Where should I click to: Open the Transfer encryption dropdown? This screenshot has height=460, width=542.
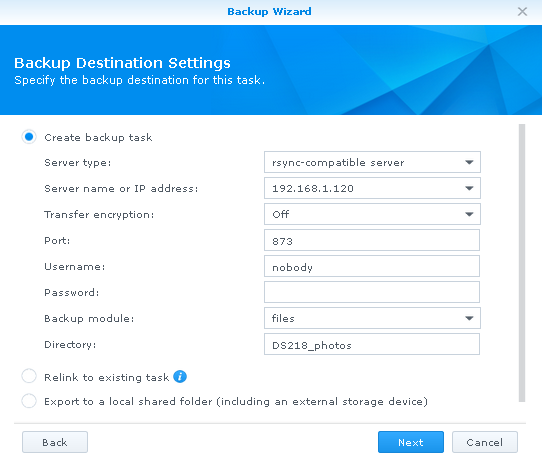372,214
